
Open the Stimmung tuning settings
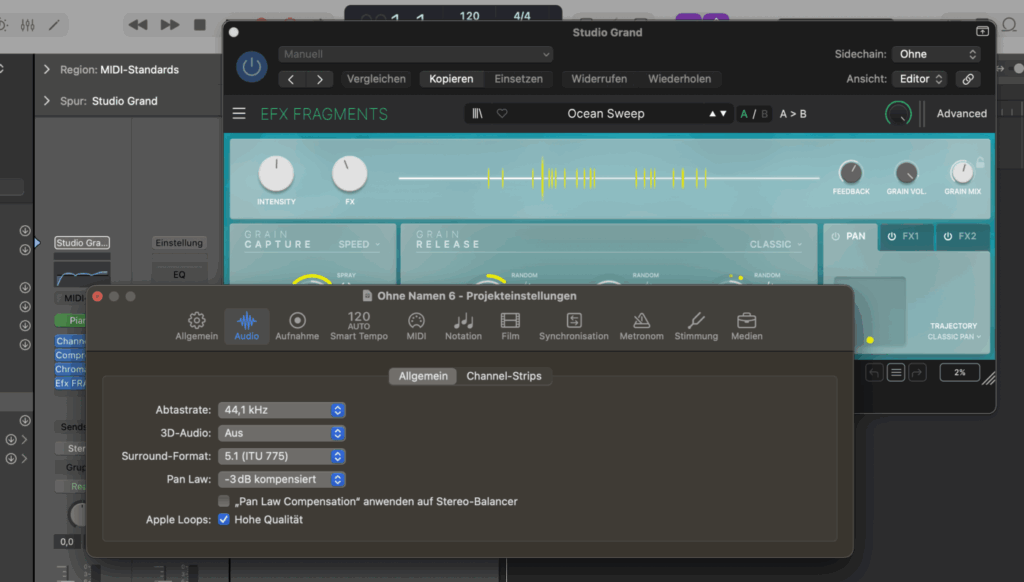(x=695, y=325)
